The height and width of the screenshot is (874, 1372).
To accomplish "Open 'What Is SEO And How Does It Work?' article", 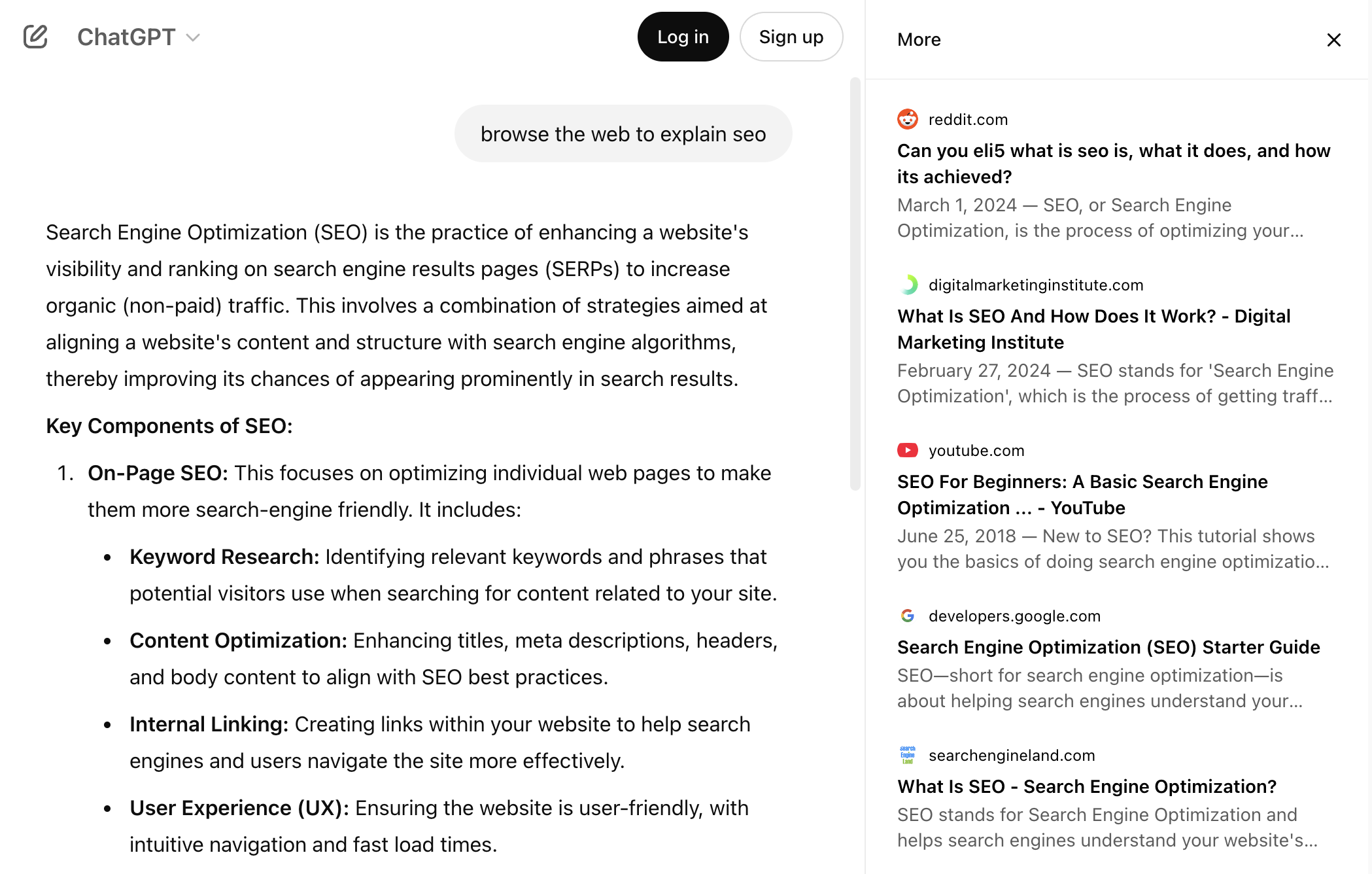I will coord(1093,328).
